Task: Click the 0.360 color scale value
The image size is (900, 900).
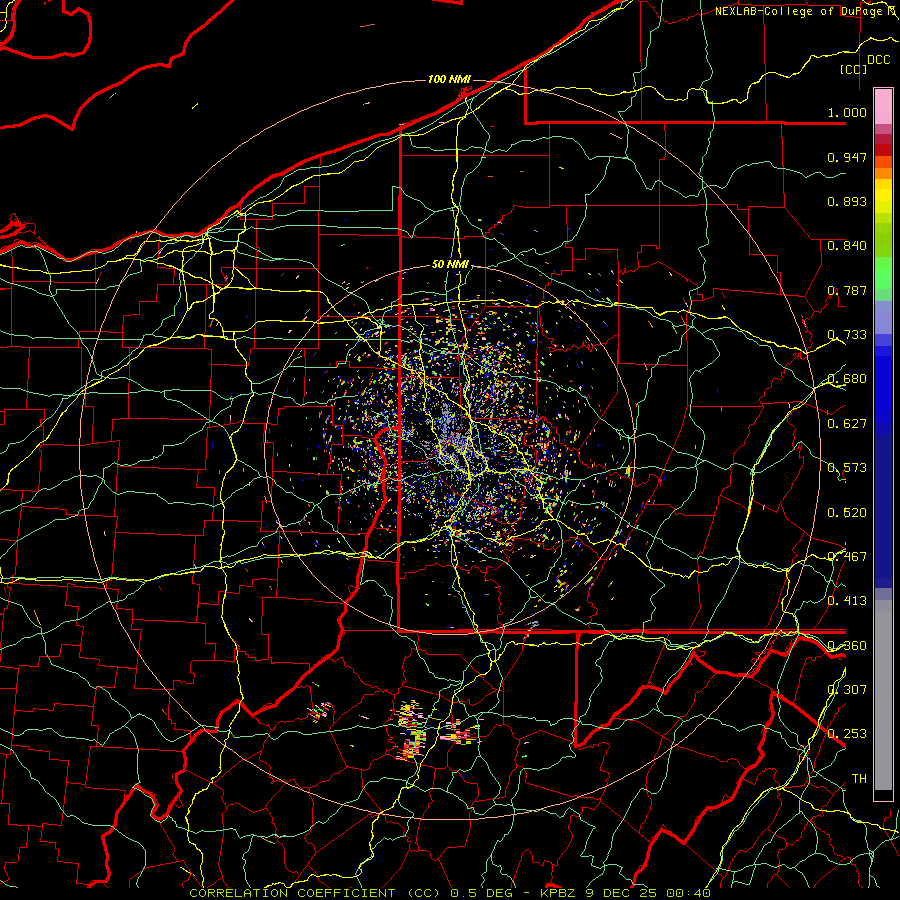Action: pos(847,646)
